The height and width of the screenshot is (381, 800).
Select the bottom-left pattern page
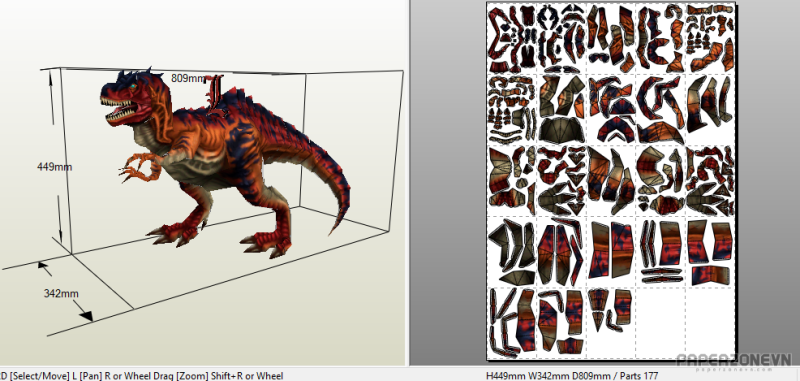512,322
